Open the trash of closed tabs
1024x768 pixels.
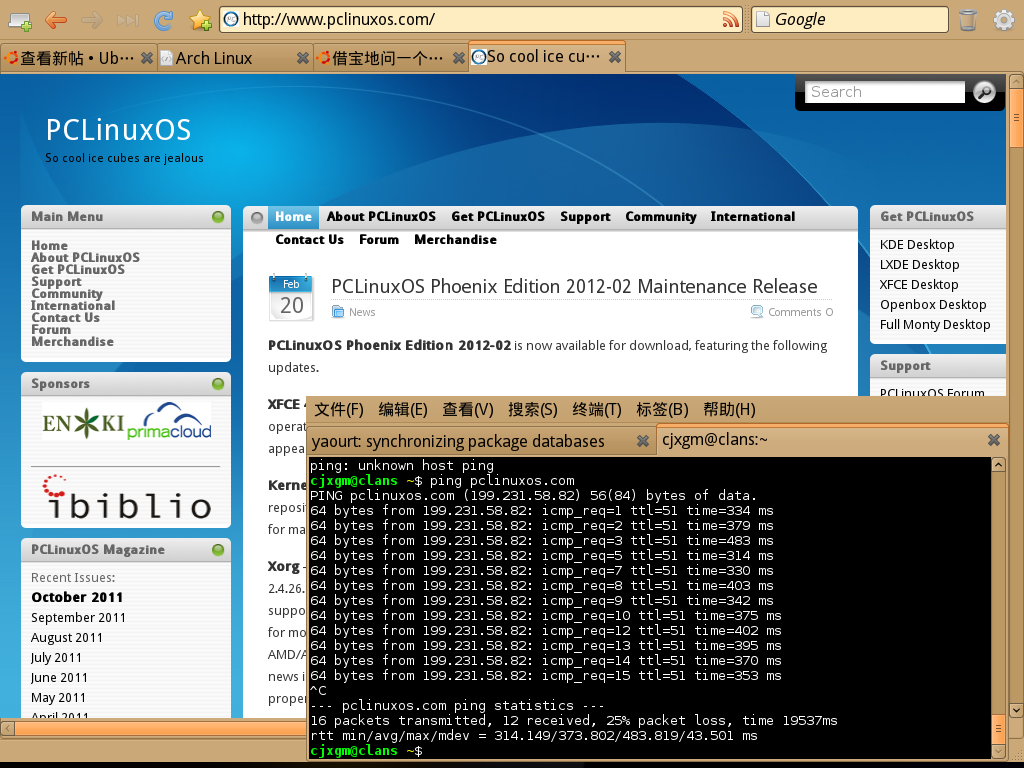pos(967,20)
